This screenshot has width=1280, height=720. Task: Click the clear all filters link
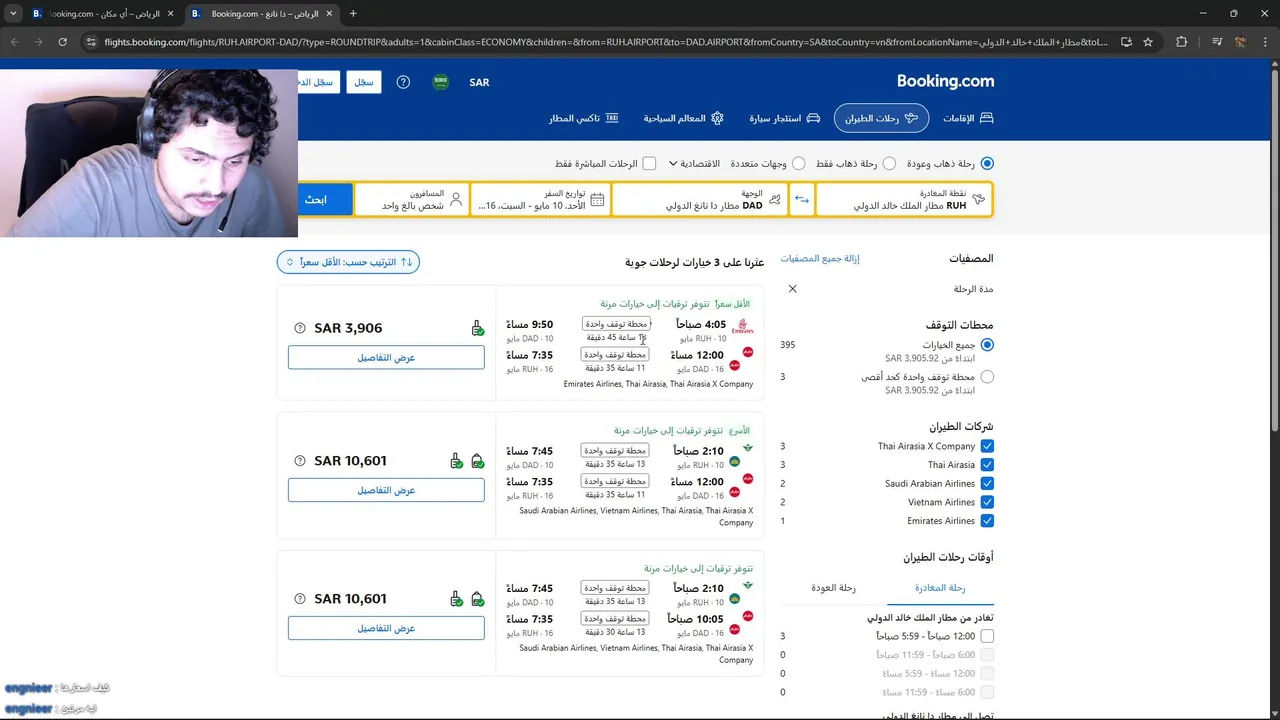pyautogui.click(x=820, y=258)
